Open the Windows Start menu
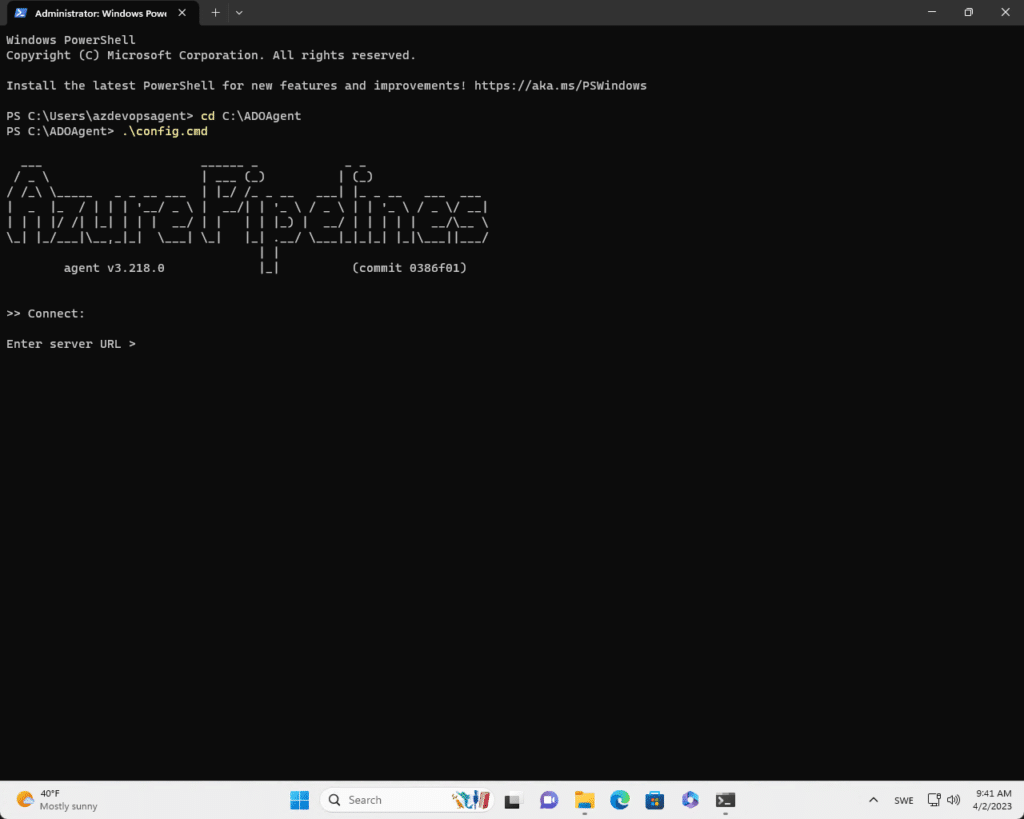 300,800
